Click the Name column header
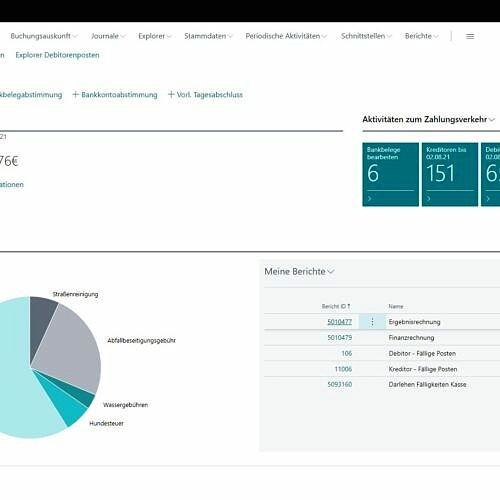The width and height of the screenshot is (500, 500). pos(396,306)
